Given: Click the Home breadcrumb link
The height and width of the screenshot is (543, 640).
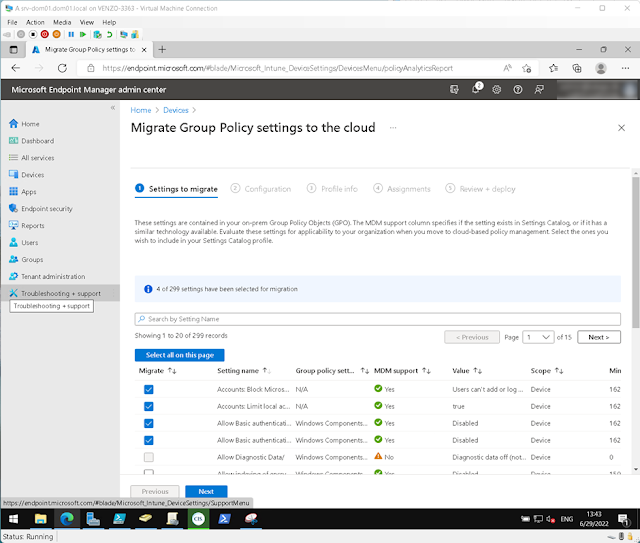Looking at the screenshot, I should (141, 110).
